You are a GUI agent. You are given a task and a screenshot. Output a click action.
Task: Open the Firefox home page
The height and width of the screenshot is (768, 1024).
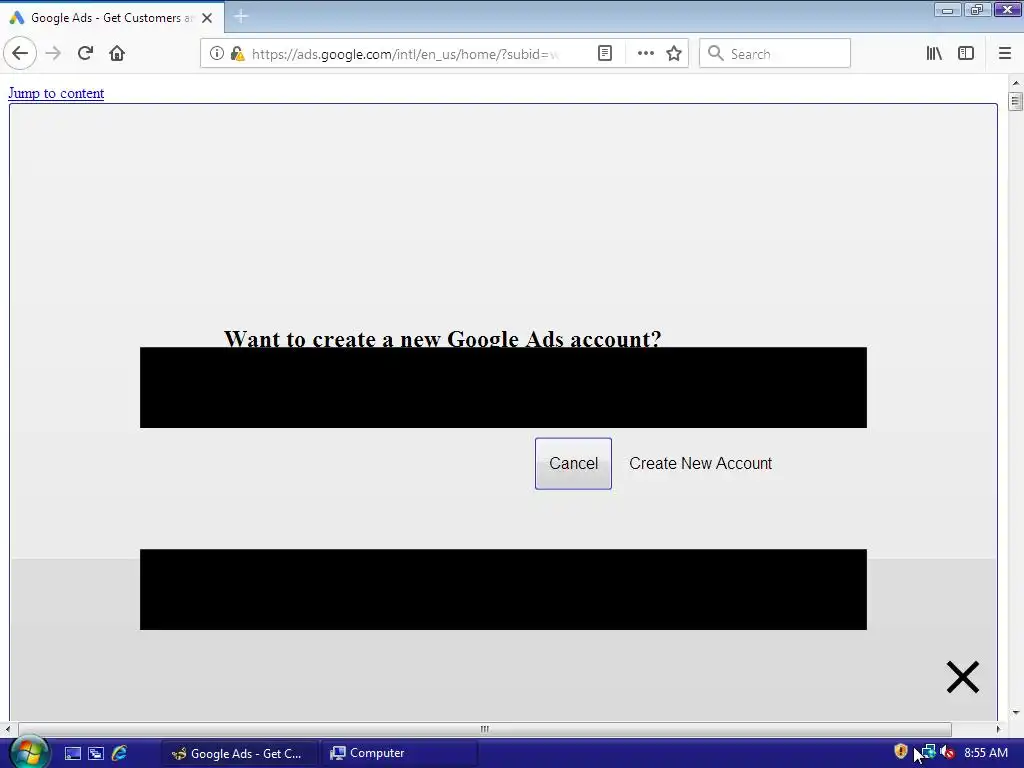[x=117, y=54]
